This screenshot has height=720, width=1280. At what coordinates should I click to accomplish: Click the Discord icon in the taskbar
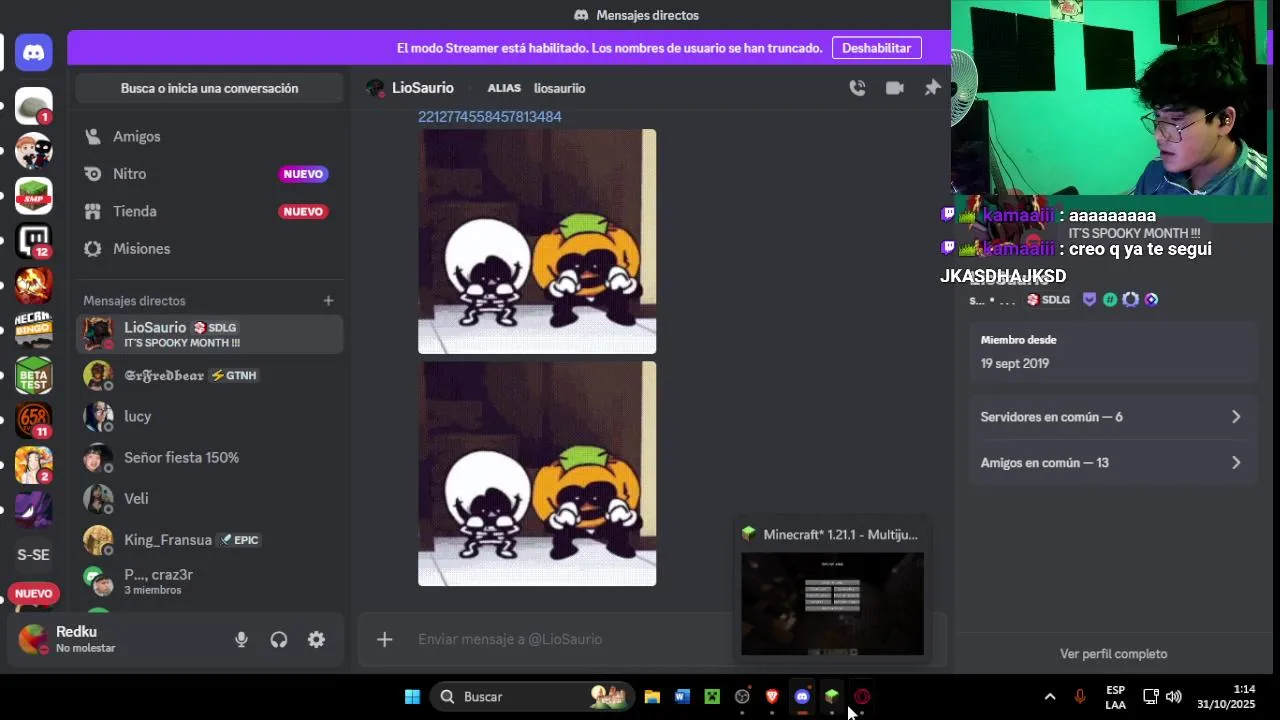tap(802, 696)
